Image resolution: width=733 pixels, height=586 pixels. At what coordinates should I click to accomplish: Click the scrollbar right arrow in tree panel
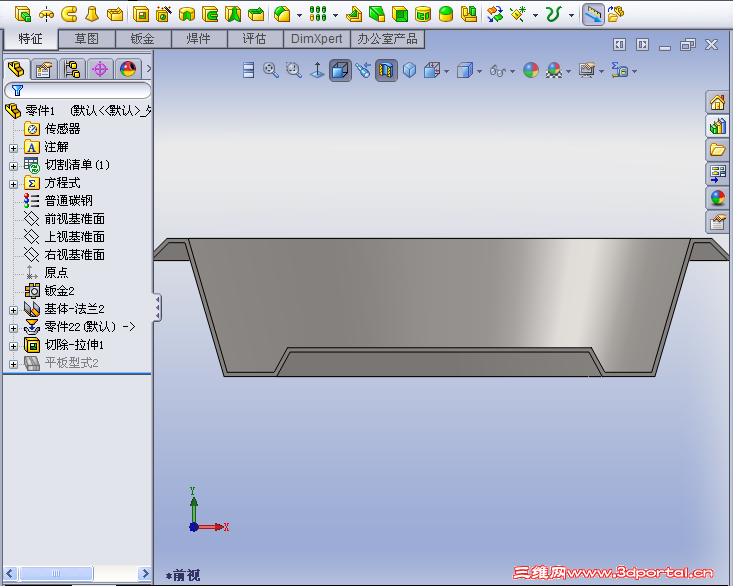[x=145, y=573]
